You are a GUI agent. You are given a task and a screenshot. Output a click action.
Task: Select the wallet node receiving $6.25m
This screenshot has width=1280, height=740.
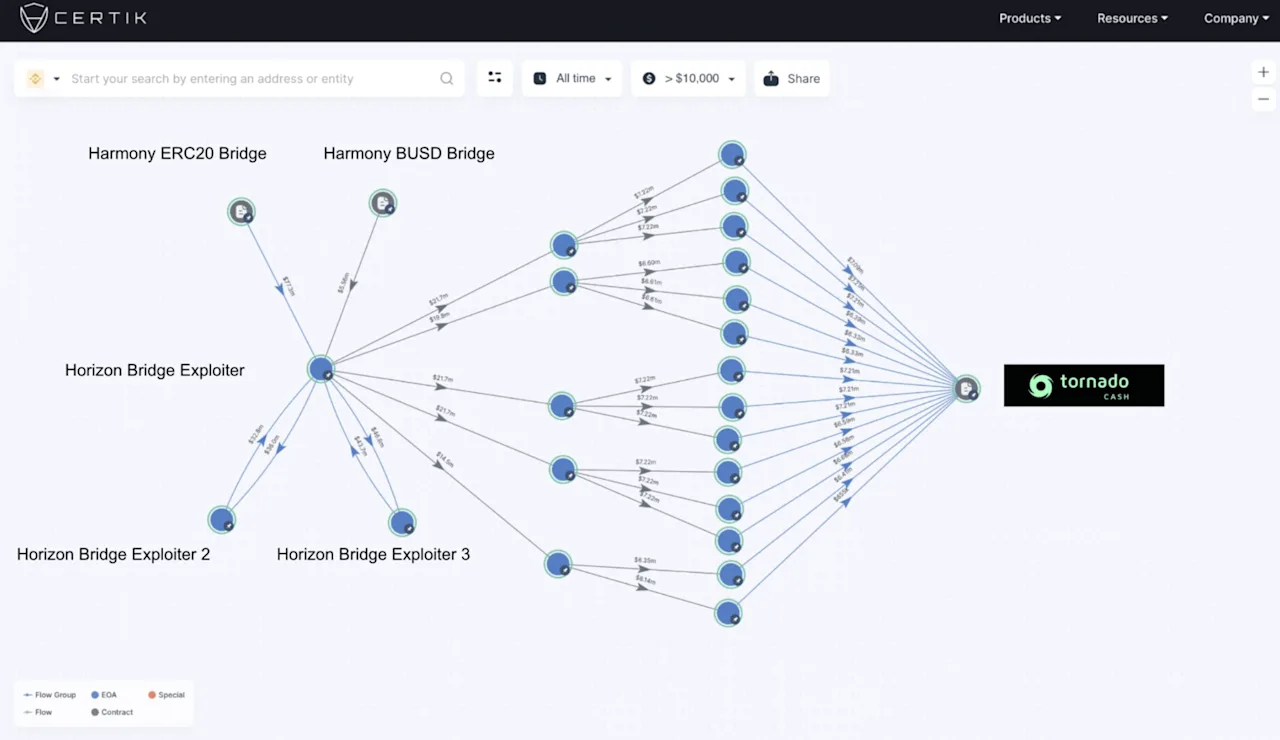tap(732, 575)
